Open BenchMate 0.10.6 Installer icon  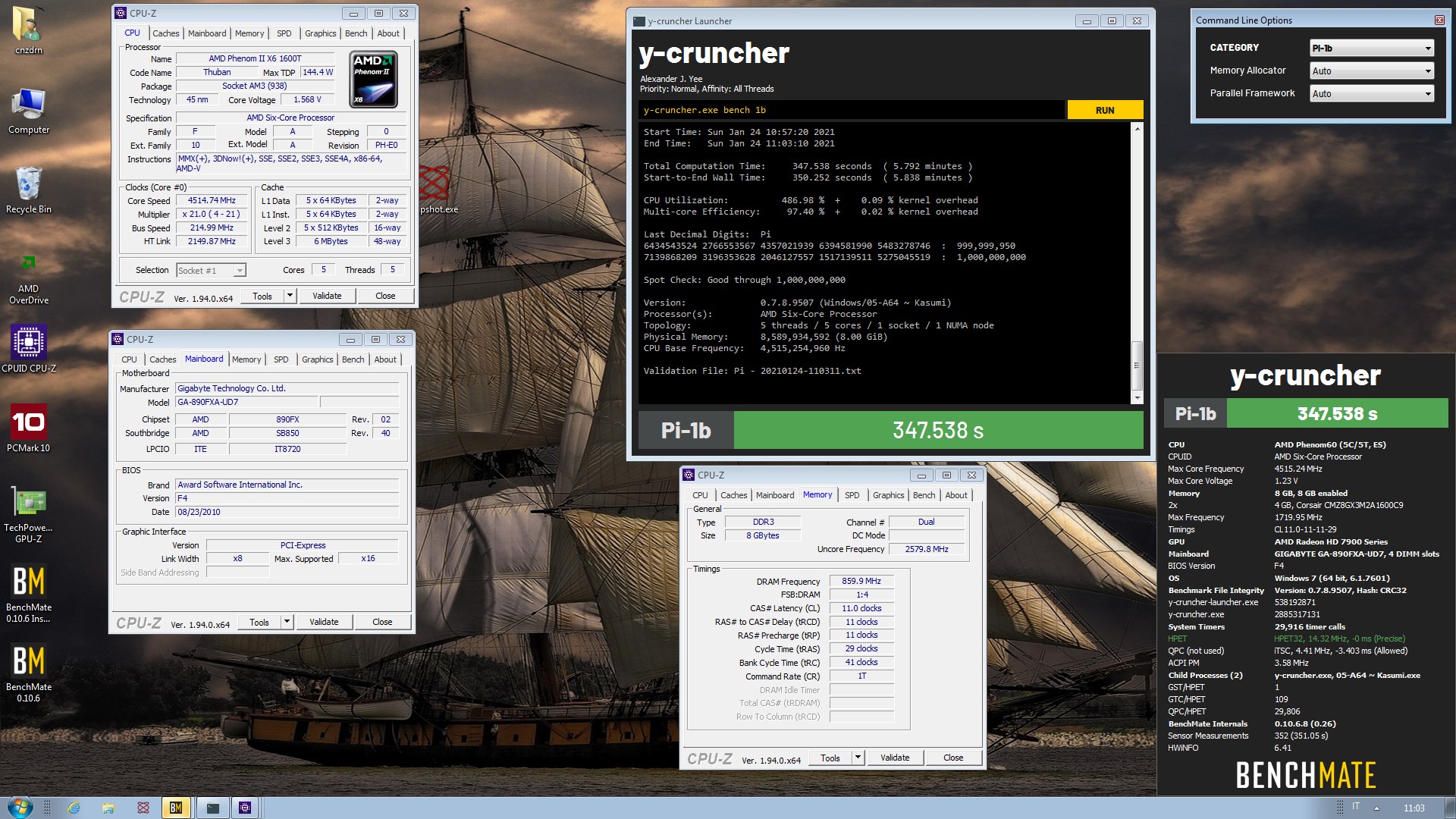tap(28, 594)
